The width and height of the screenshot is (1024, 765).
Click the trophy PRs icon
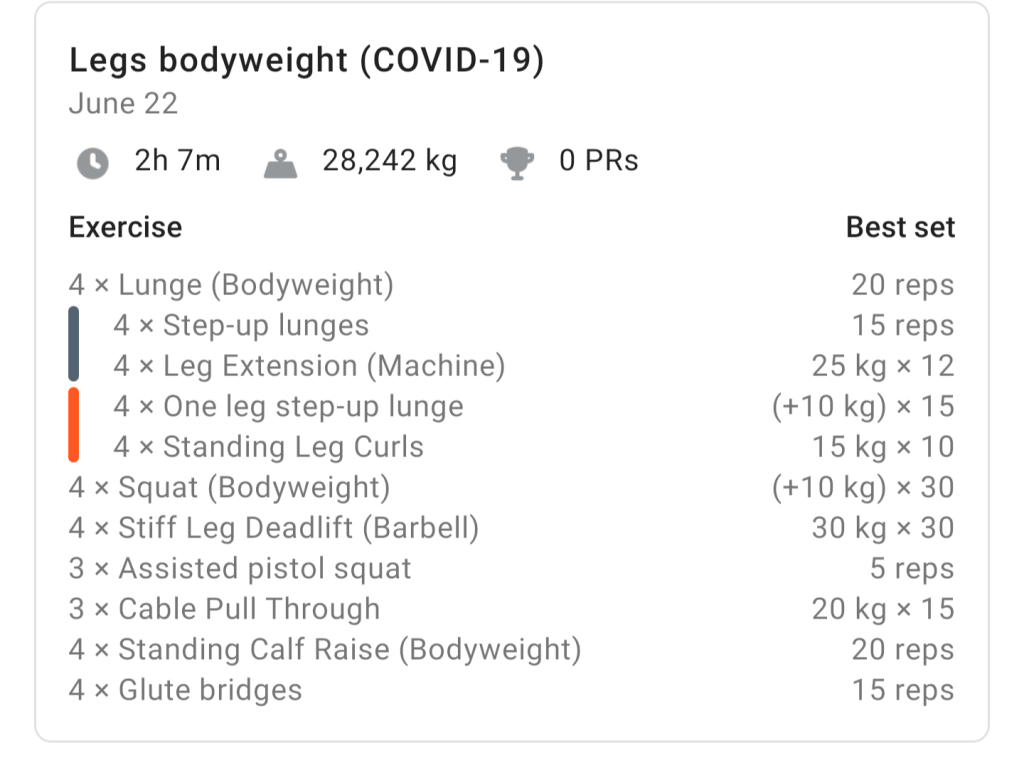point(517,163)
